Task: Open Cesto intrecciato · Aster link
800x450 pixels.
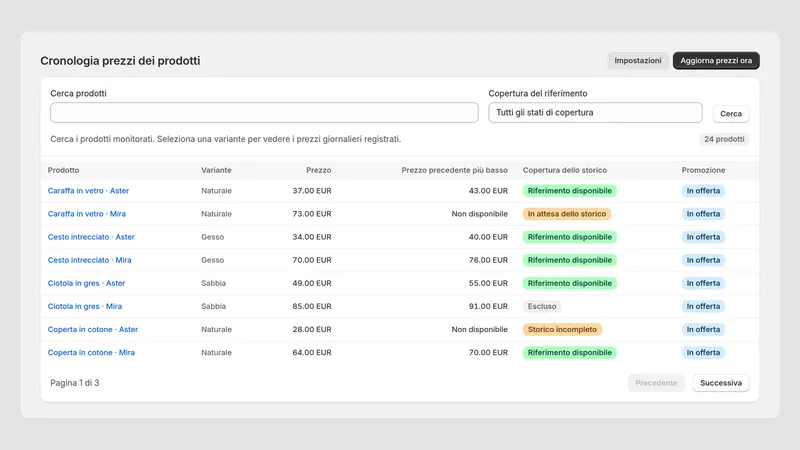Action: tap(91, 237)
